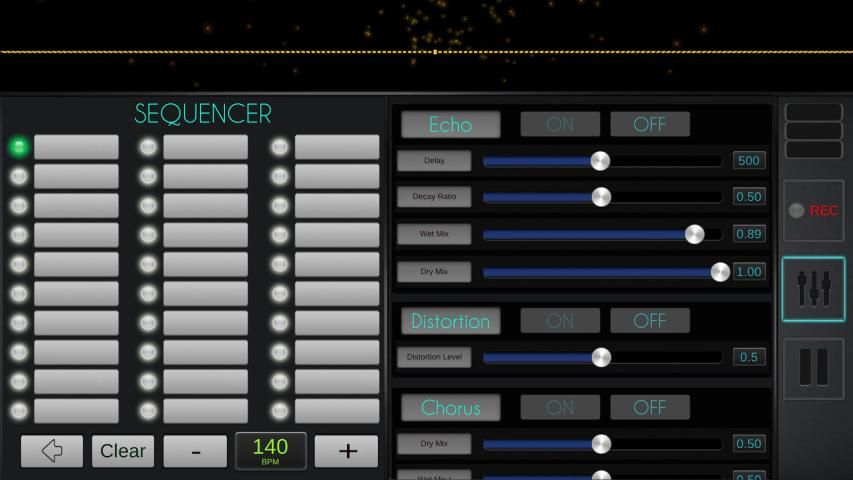Click the Echo Delay slider handle

(x=600, y=161)
